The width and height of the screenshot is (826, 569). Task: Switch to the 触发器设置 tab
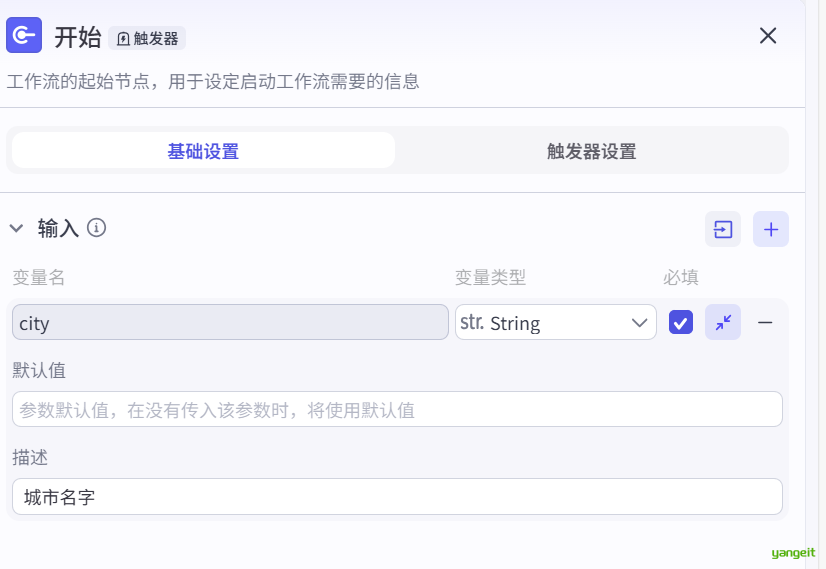pos(591,151)
